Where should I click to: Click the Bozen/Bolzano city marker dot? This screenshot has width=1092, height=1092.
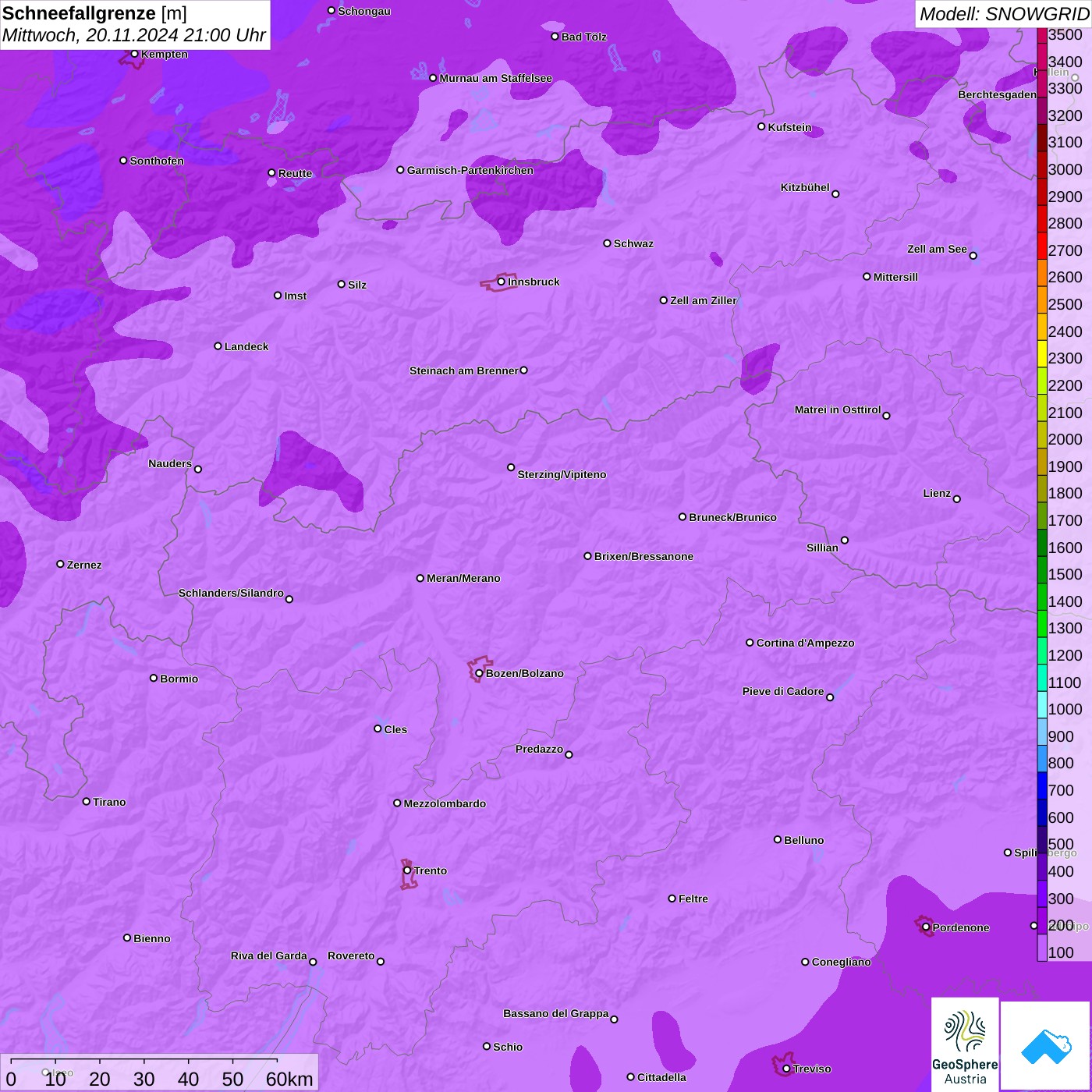[479, 673]
